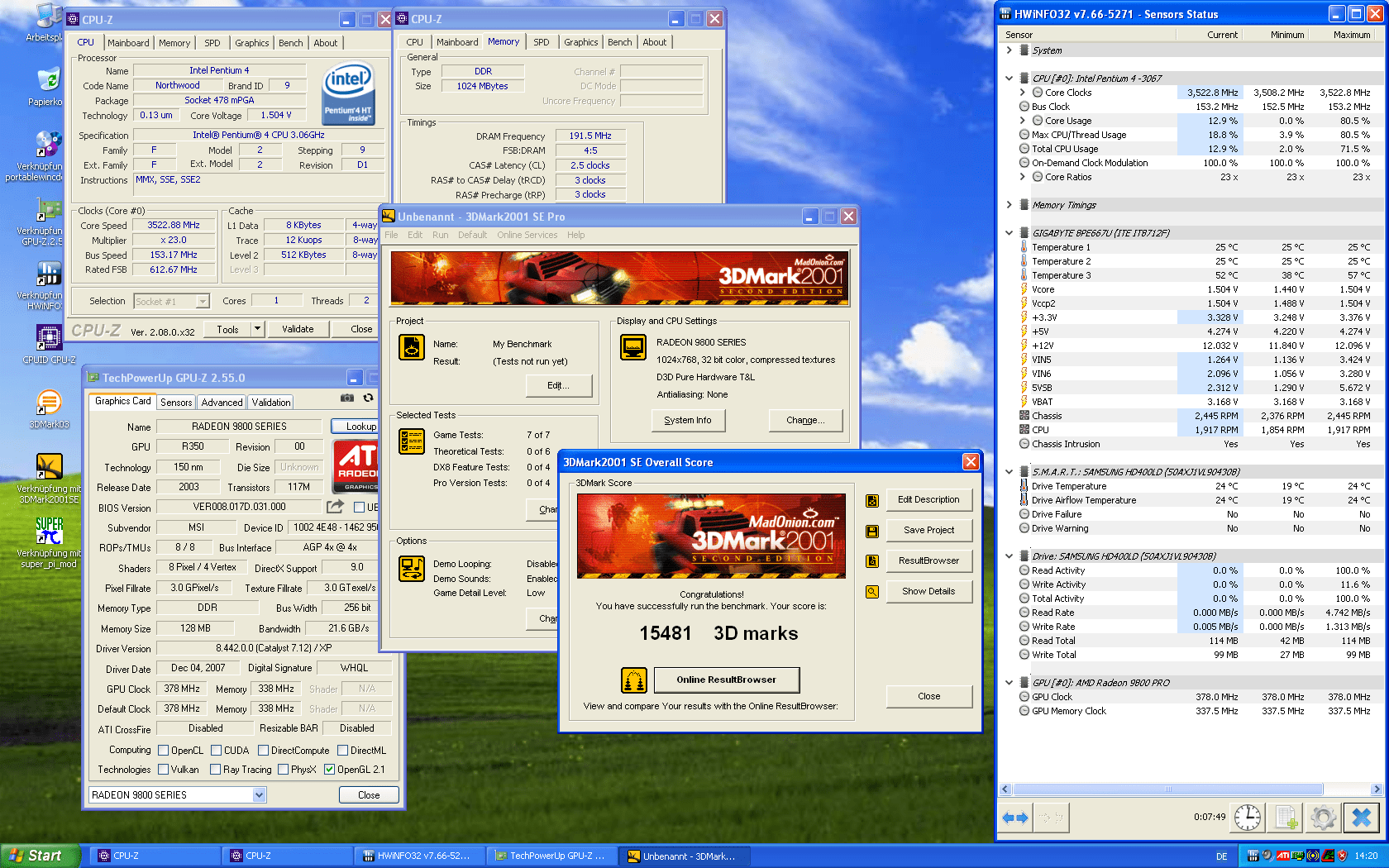Viewport: 1389px width, 868px height.
Task: Click the Selected Tests checklist icon
Action: click(411, 441)
